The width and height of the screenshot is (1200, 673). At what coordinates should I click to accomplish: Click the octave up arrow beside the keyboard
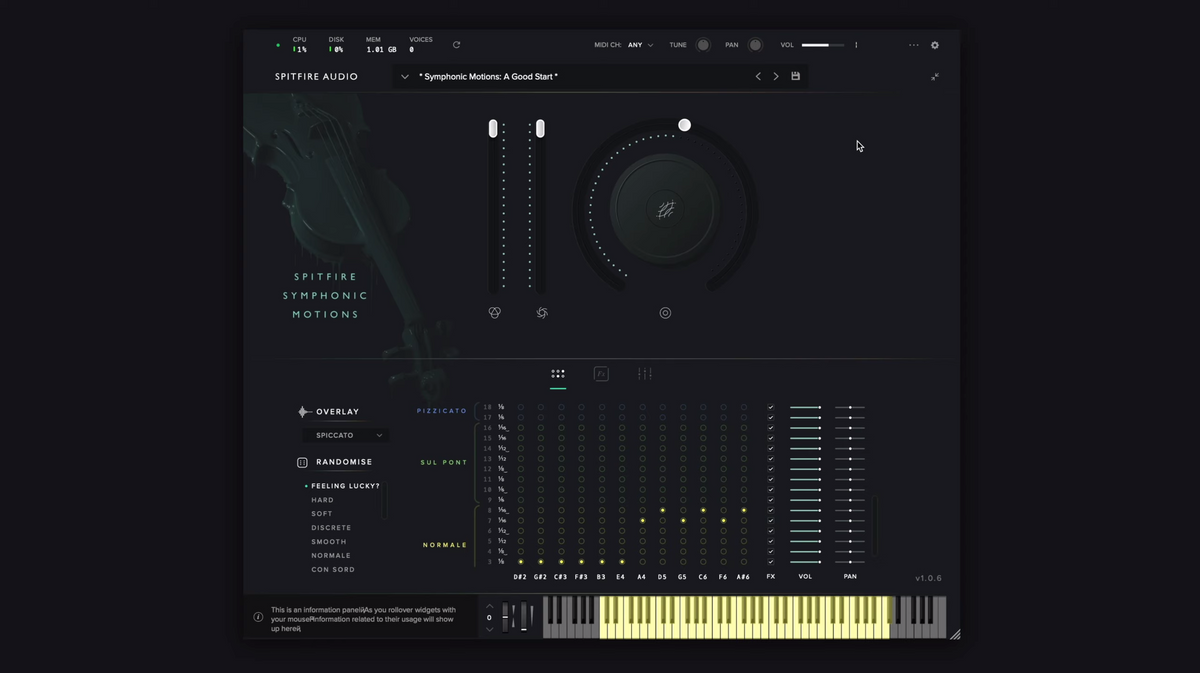[x=489, y=605]
